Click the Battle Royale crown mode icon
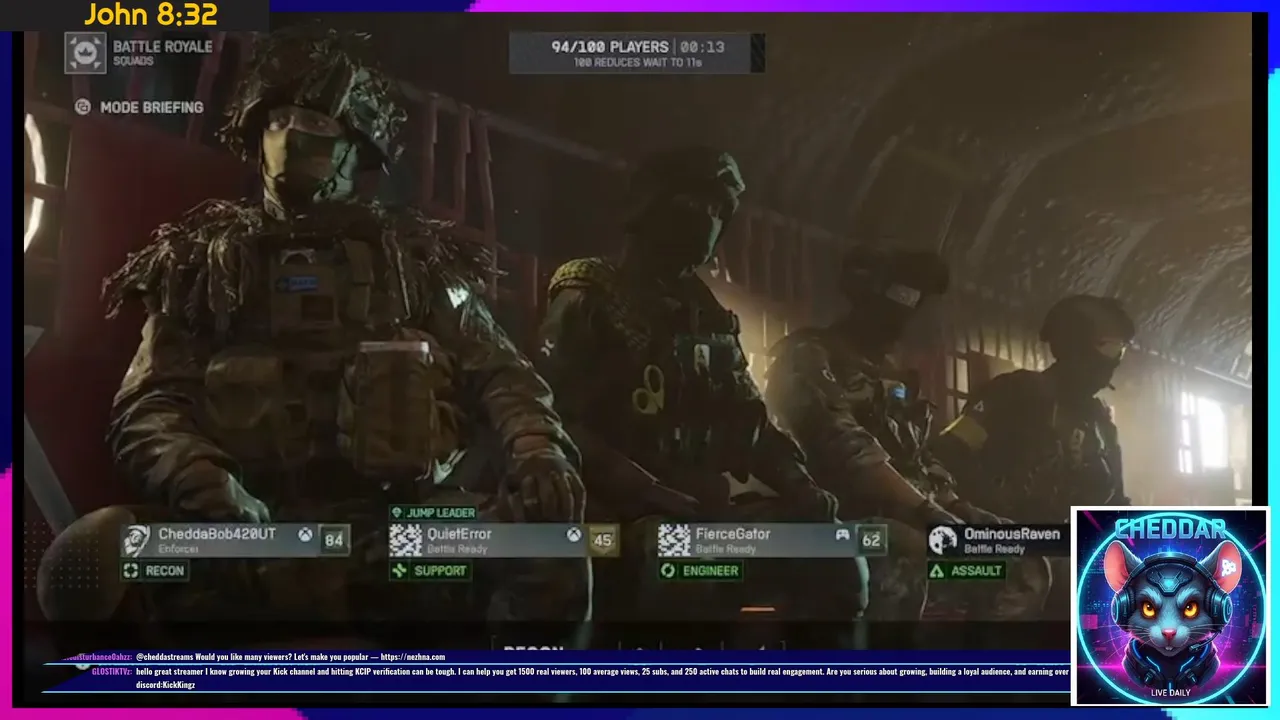Image resolution: width=1280 pixels, height=720 pixels. click(85, 53)
